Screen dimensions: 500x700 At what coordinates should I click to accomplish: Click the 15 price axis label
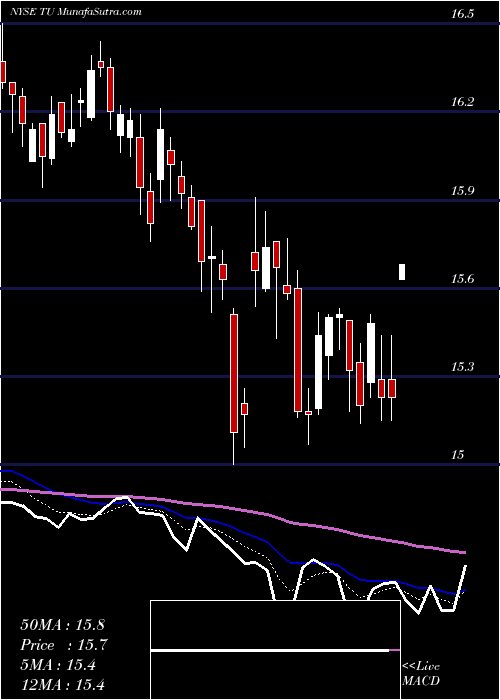click(x=458, y=454)
